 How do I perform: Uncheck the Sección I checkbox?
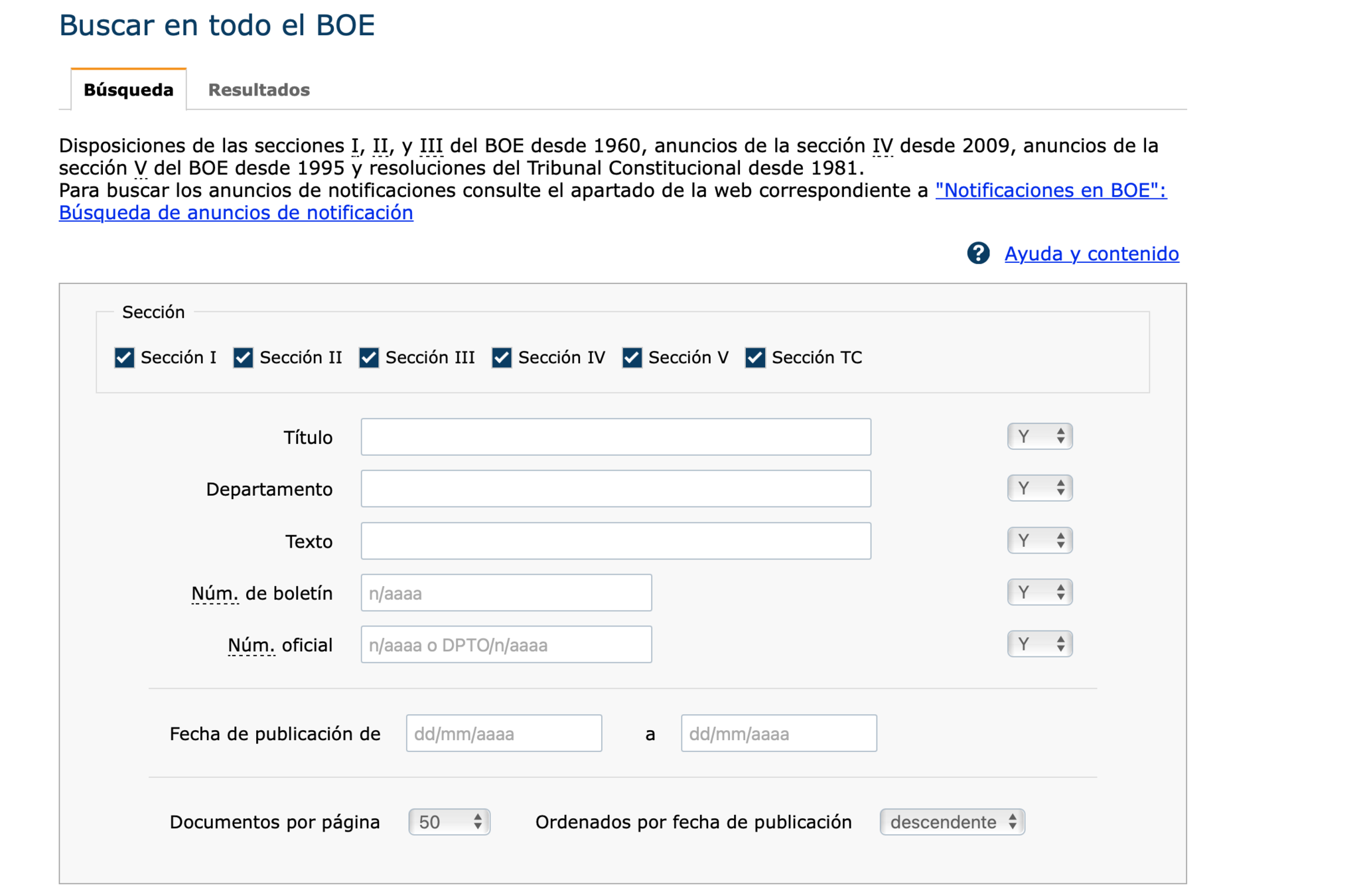[x=124, y=358]
